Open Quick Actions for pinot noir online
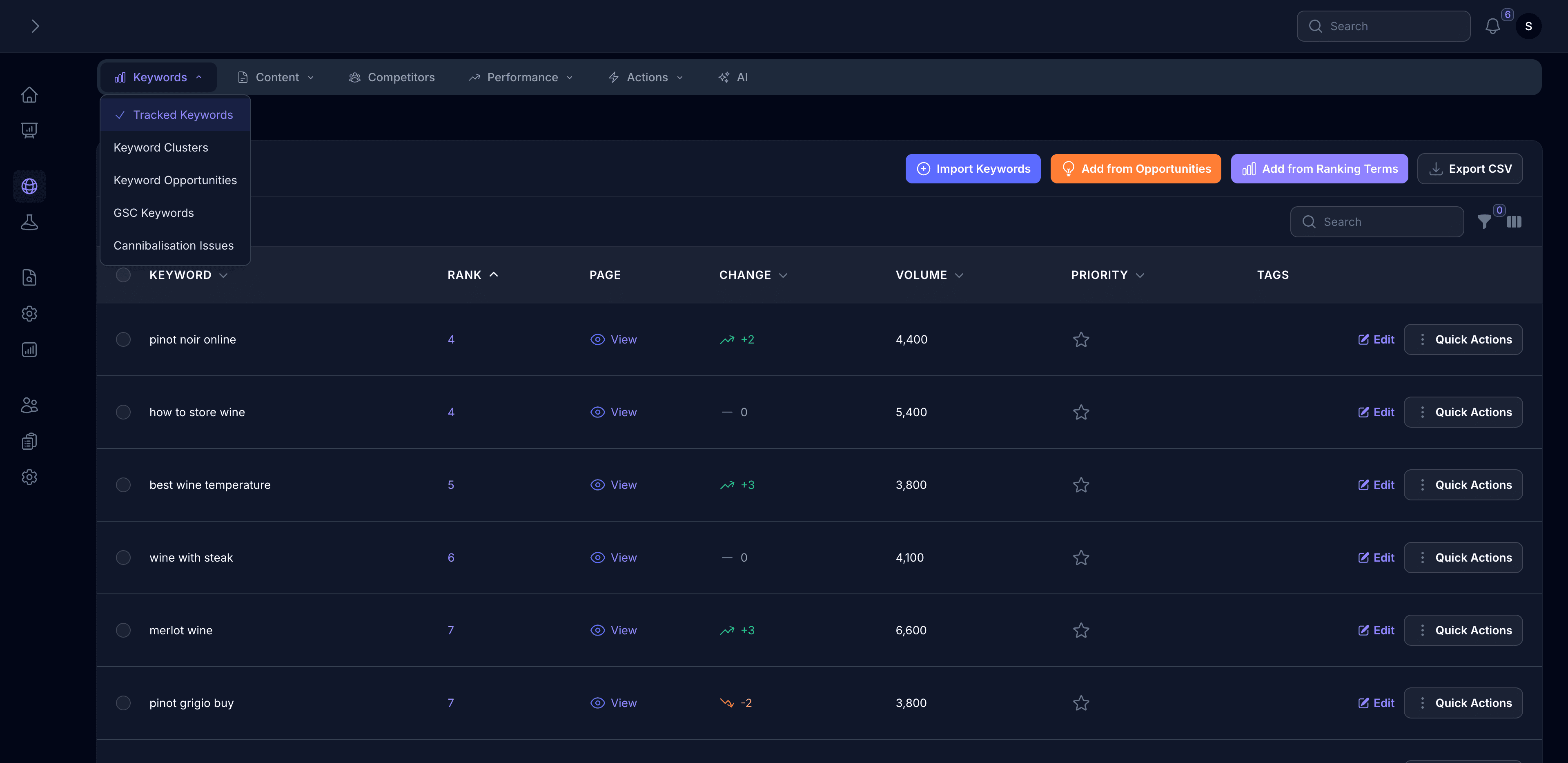Viewport: 1568px width, 763px height. click(x=1463, y=339)
